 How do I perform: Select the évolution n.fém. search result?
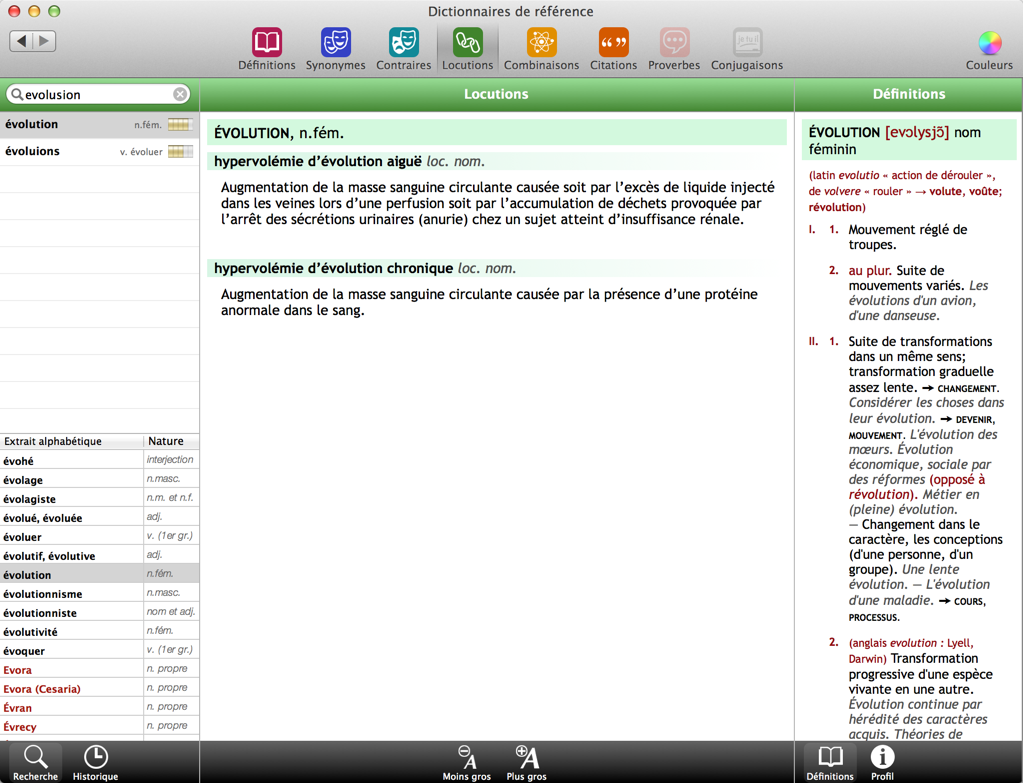coord(99,124)
